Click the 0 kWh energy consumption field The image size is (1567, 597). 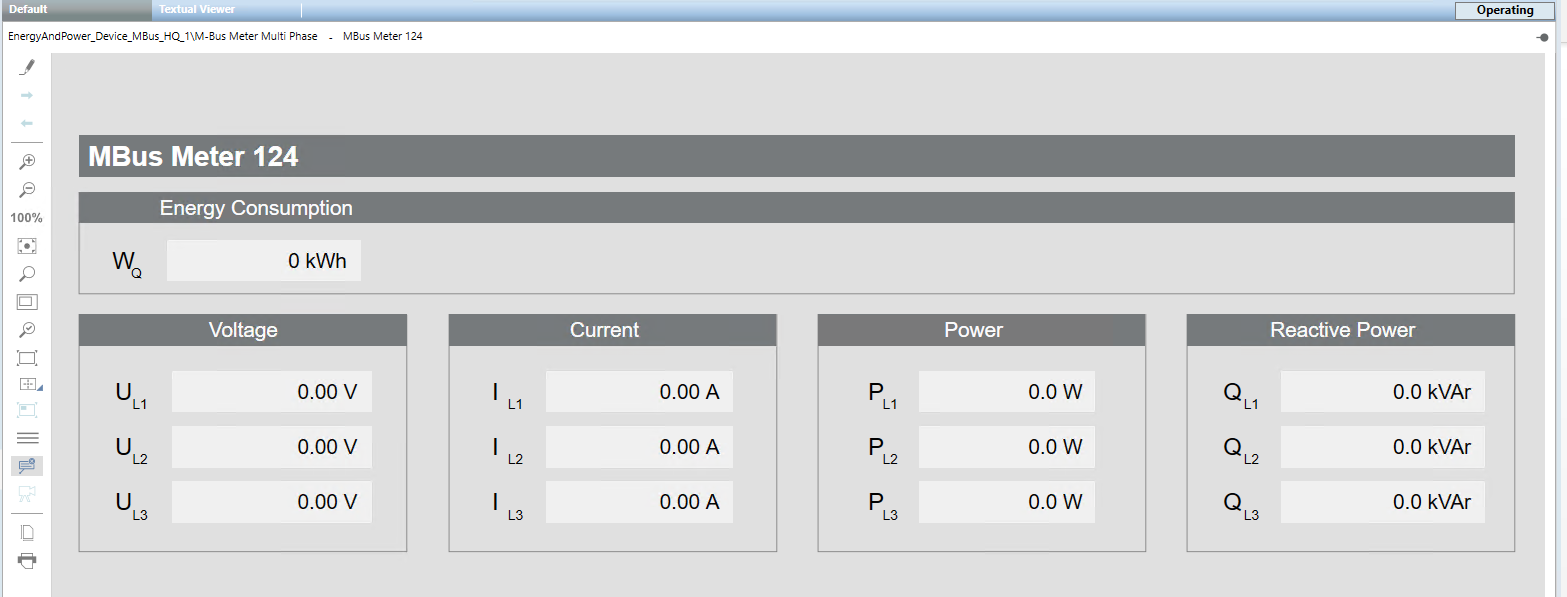coord(263,261)
